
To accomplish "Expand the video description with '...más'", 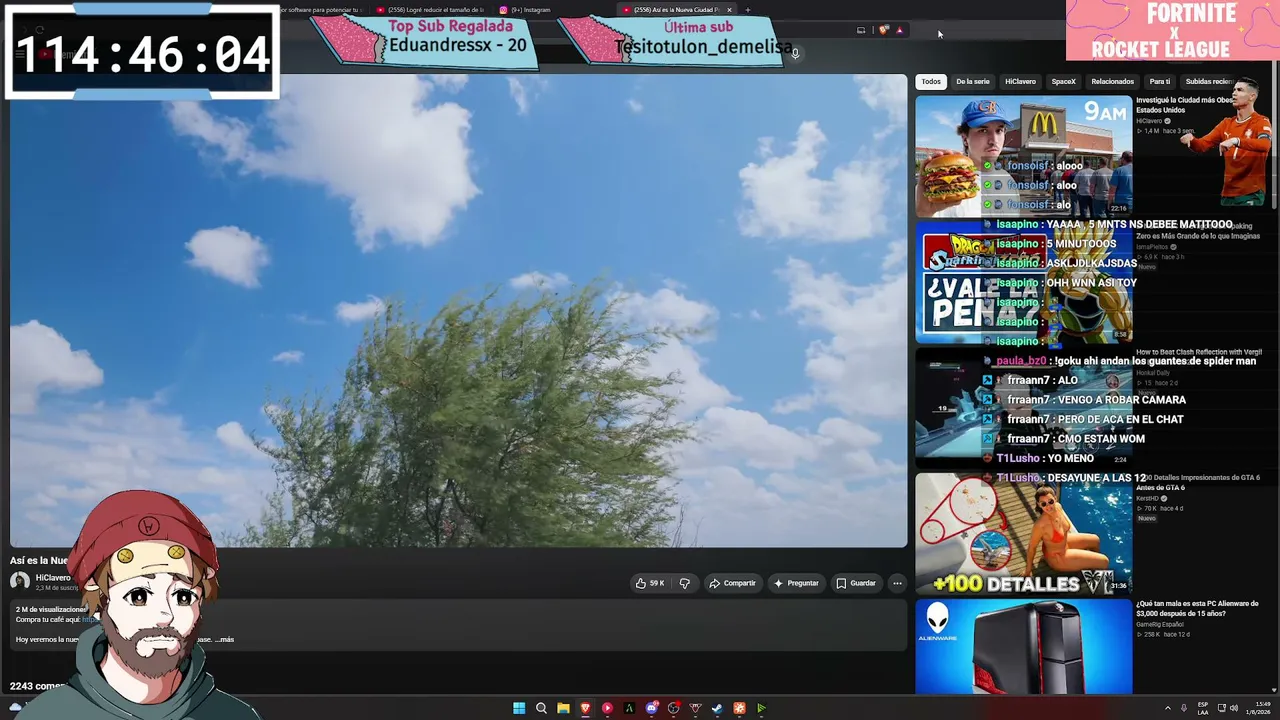I will 224,639.
